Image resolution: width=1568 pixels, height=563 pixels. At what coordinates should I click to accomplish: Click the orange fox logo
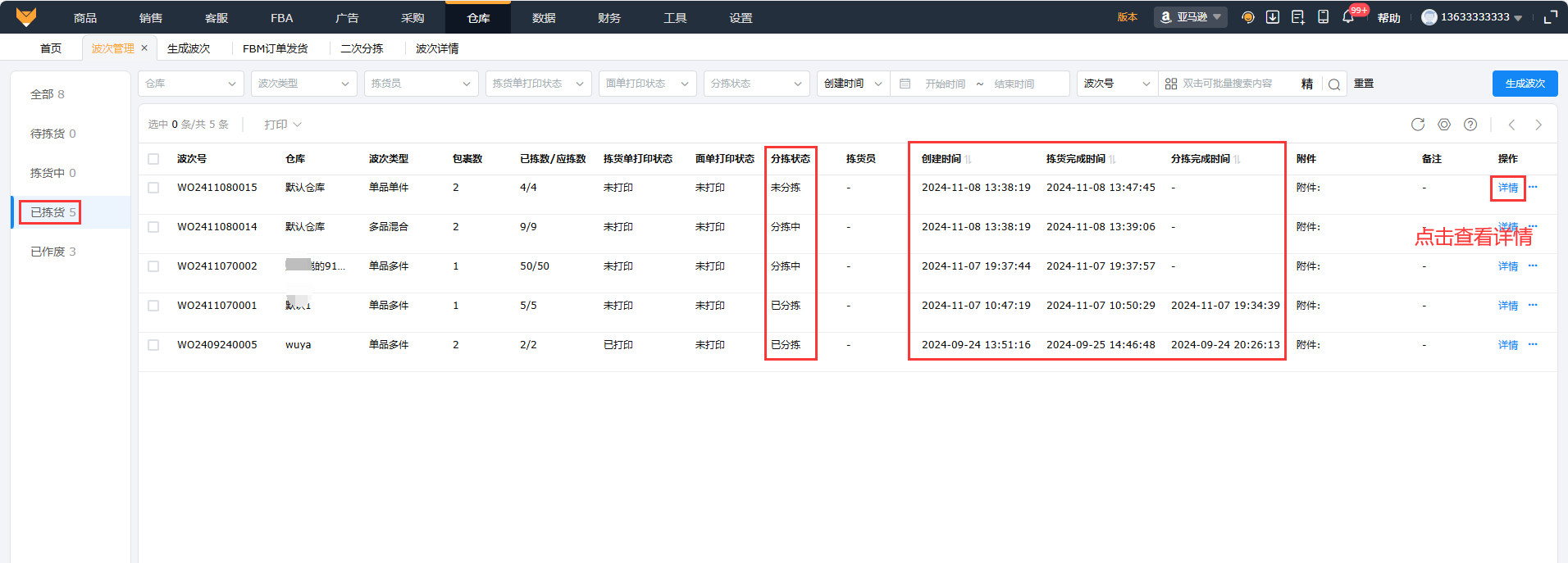click(26, 16)
